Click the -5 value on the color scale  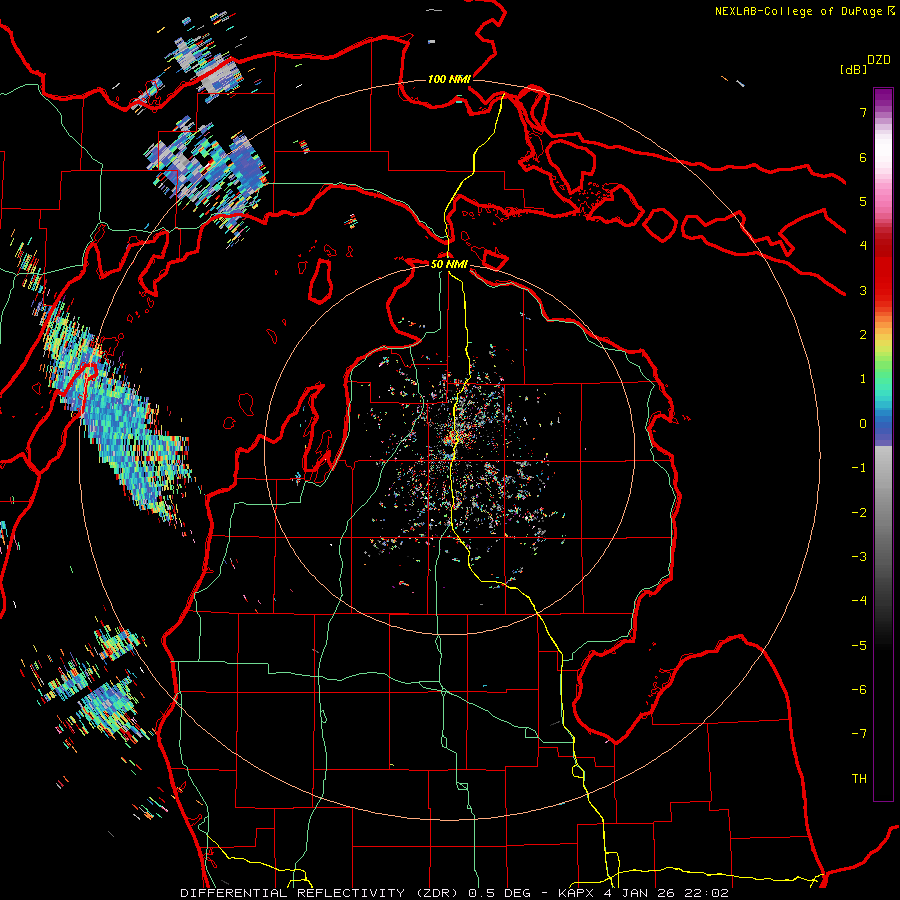pos(859,646)
